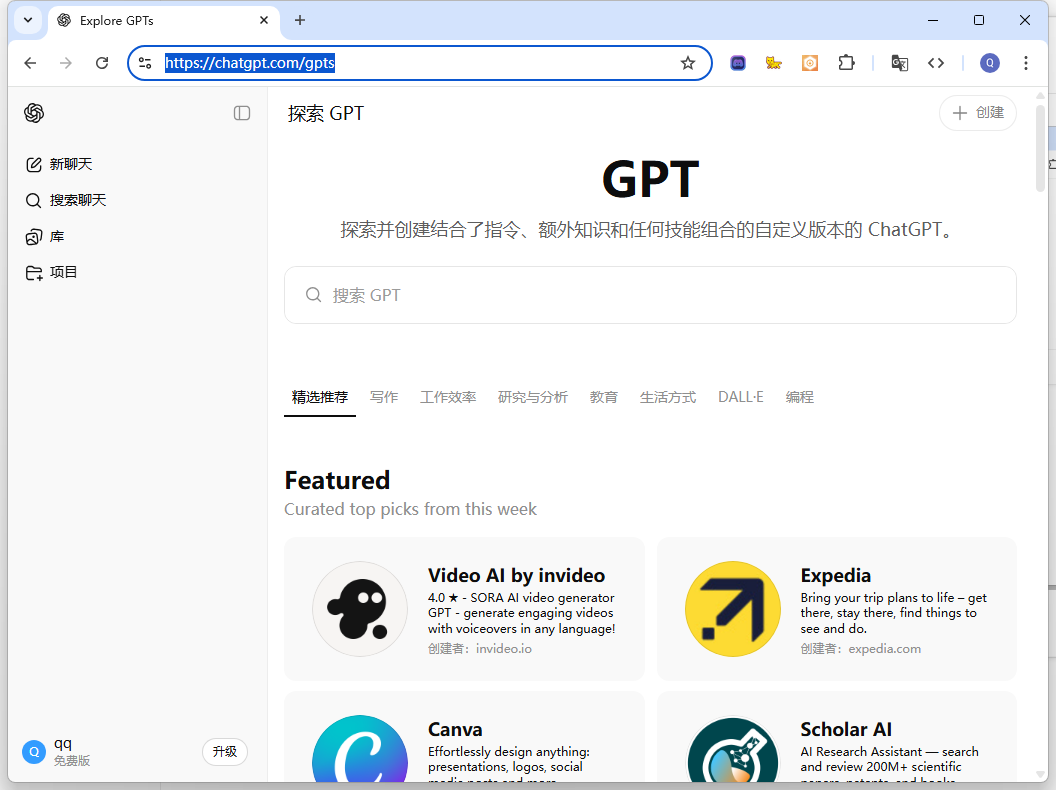Viewport: 1056px width, 790px height.
Task: Click the qq user avatar in sidebar
Action: (x=34, y=752)
